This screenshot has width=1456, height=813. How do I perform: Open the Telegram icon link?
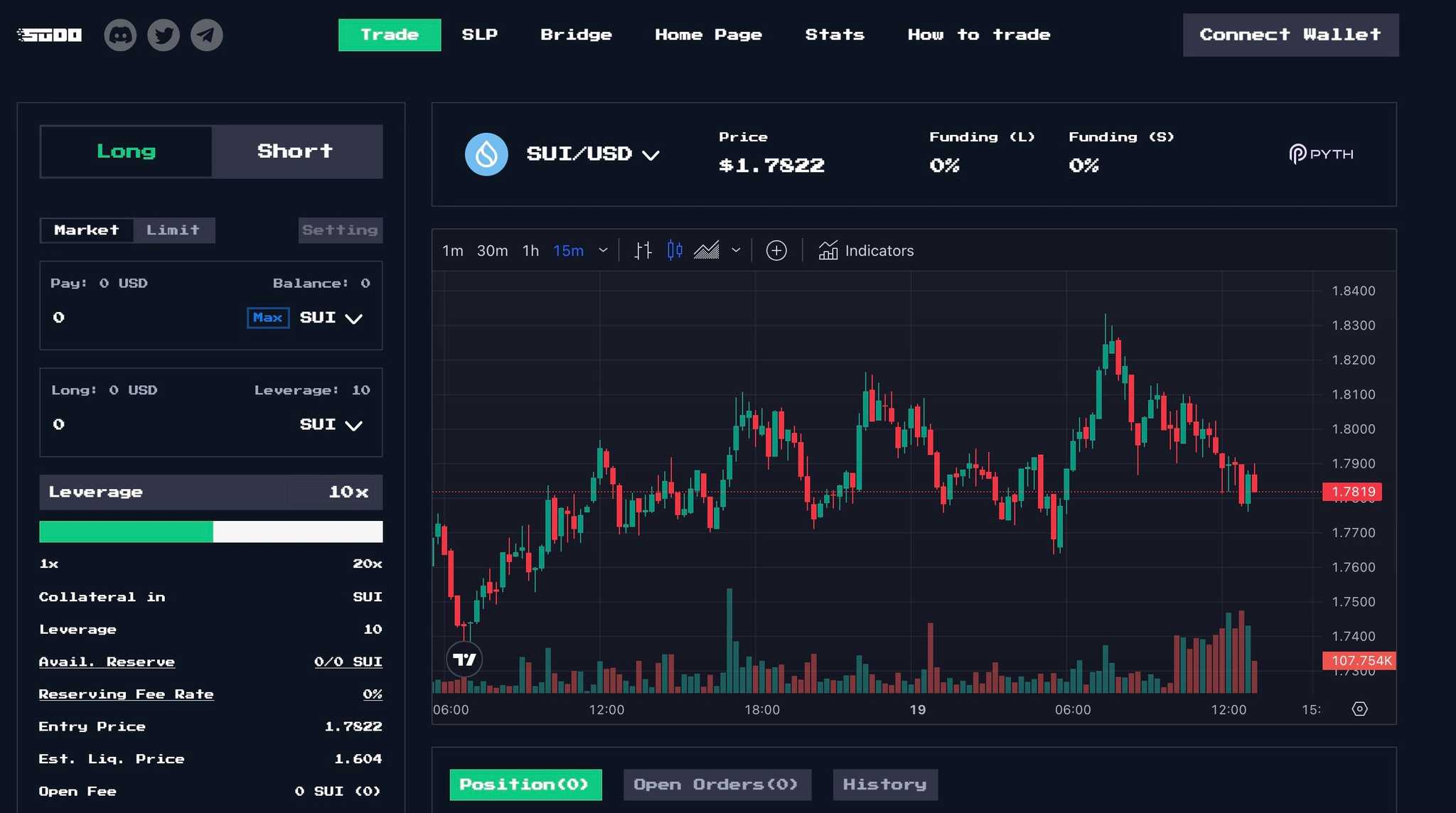(207, 35)
